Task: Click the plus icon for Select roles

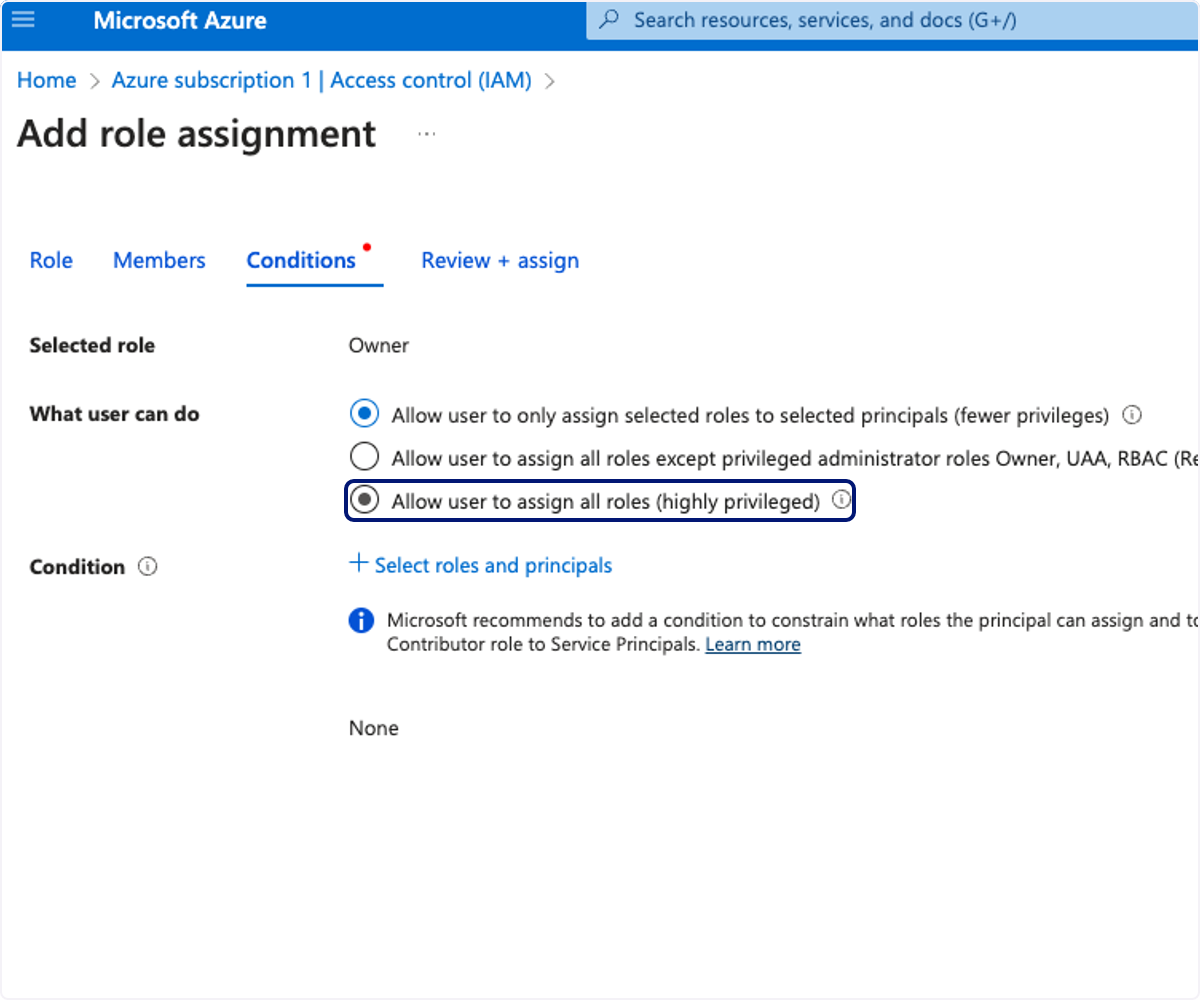Action: [358, 564]
